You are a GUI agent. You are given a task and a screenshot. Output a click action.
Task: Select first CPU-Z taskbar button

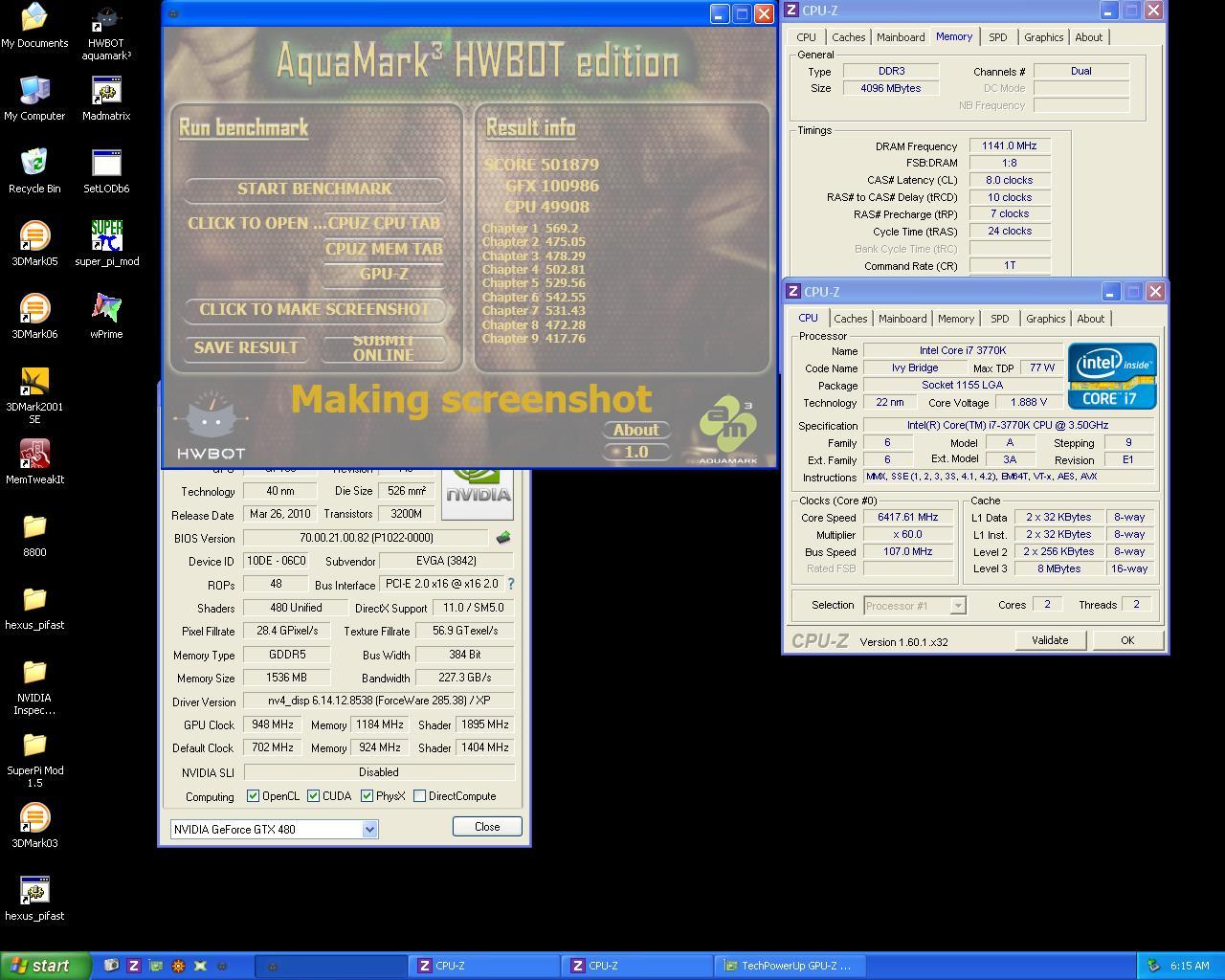[484, 966]
